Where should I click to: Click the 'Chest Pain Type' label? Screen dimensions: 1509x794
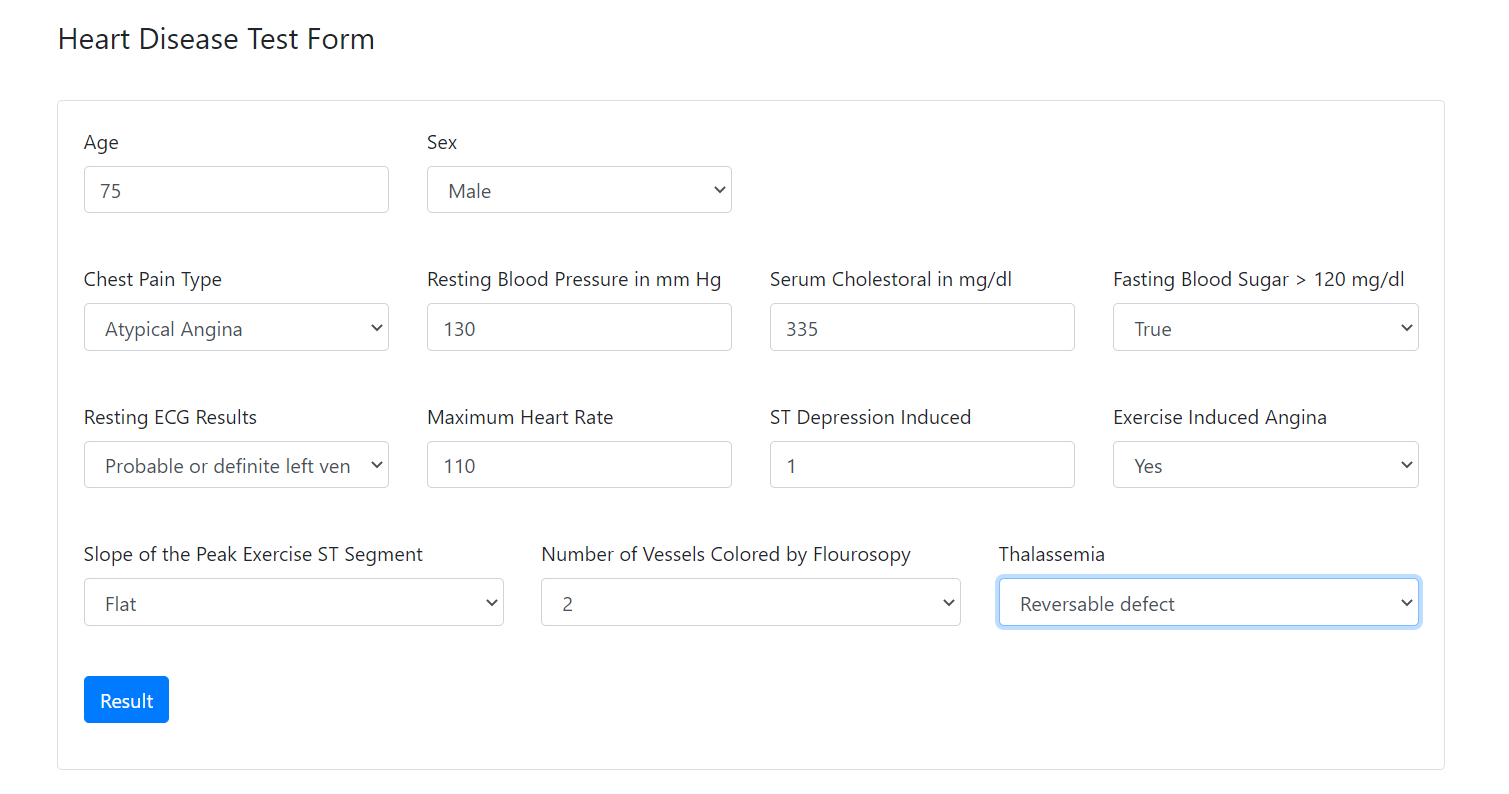tap(153, 280)
